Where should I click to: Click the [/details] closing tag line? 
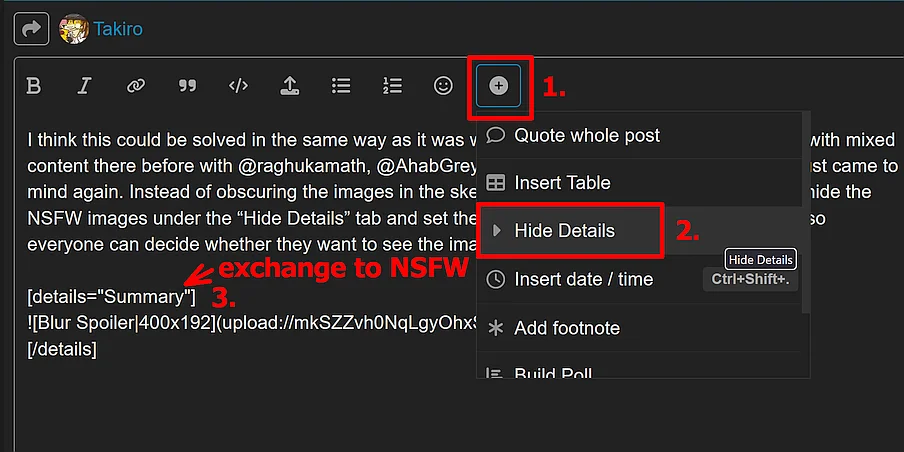click(x=62, y=349)
